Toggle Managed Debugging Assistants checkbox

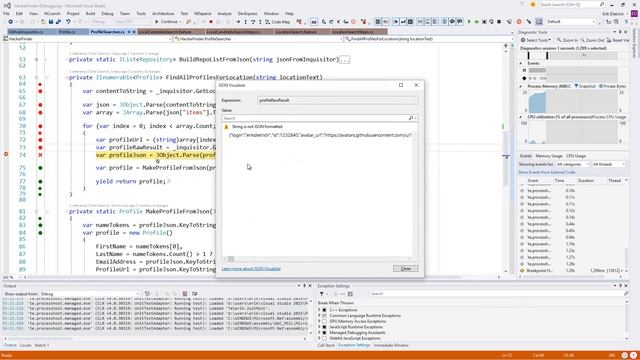(324, 333)
